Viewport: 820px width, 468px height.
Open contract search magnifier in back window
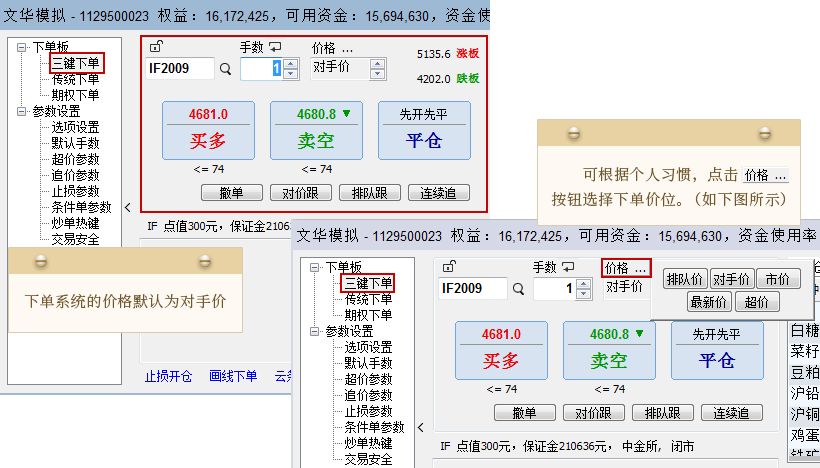(225, 69)
